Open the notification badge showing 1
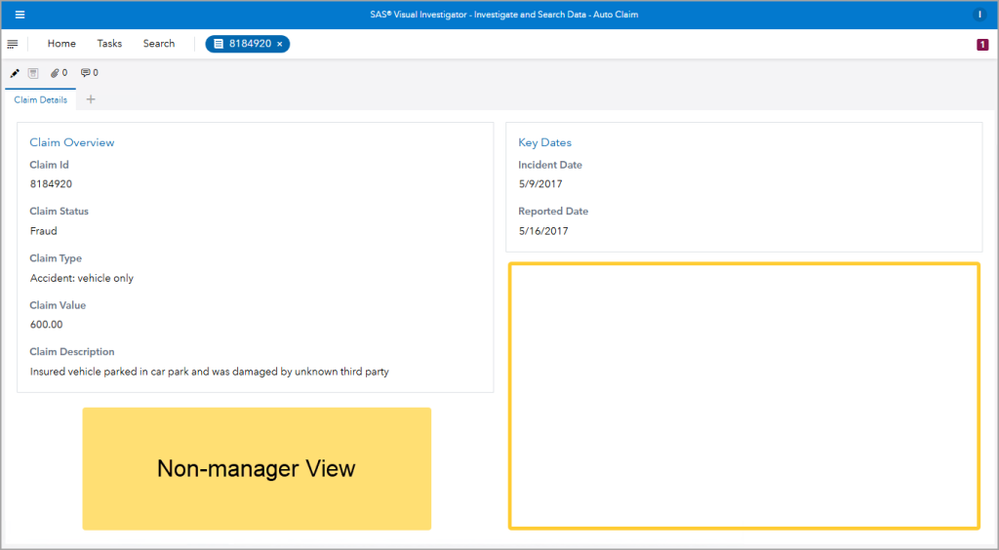Viewport: 999px width, 550px height. [982, 44]
